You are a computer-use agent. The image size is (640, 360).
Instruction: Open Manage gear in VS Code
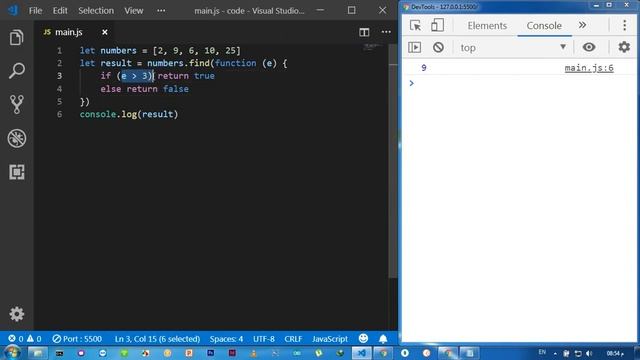point(16,314)
